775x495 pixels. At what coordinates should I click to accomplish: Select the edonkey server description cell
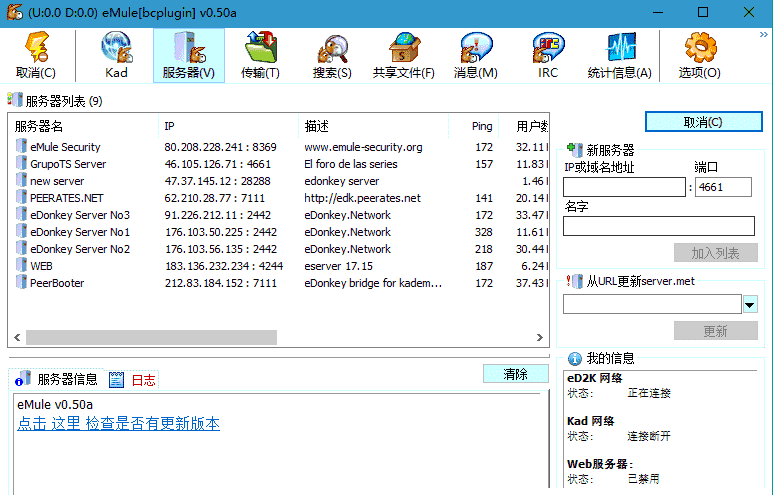(342, 181)
